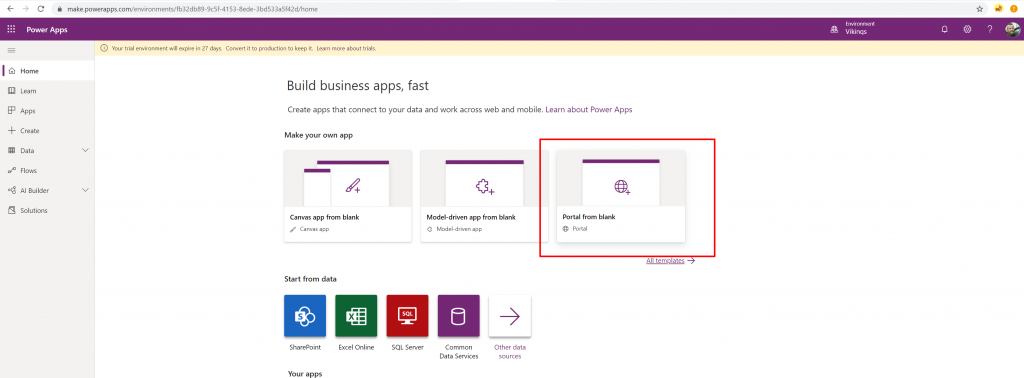The width and height of the screenshot is (1024, 378).
Task: Open AI Builder in the sidebar
Action: pos(35,191)
